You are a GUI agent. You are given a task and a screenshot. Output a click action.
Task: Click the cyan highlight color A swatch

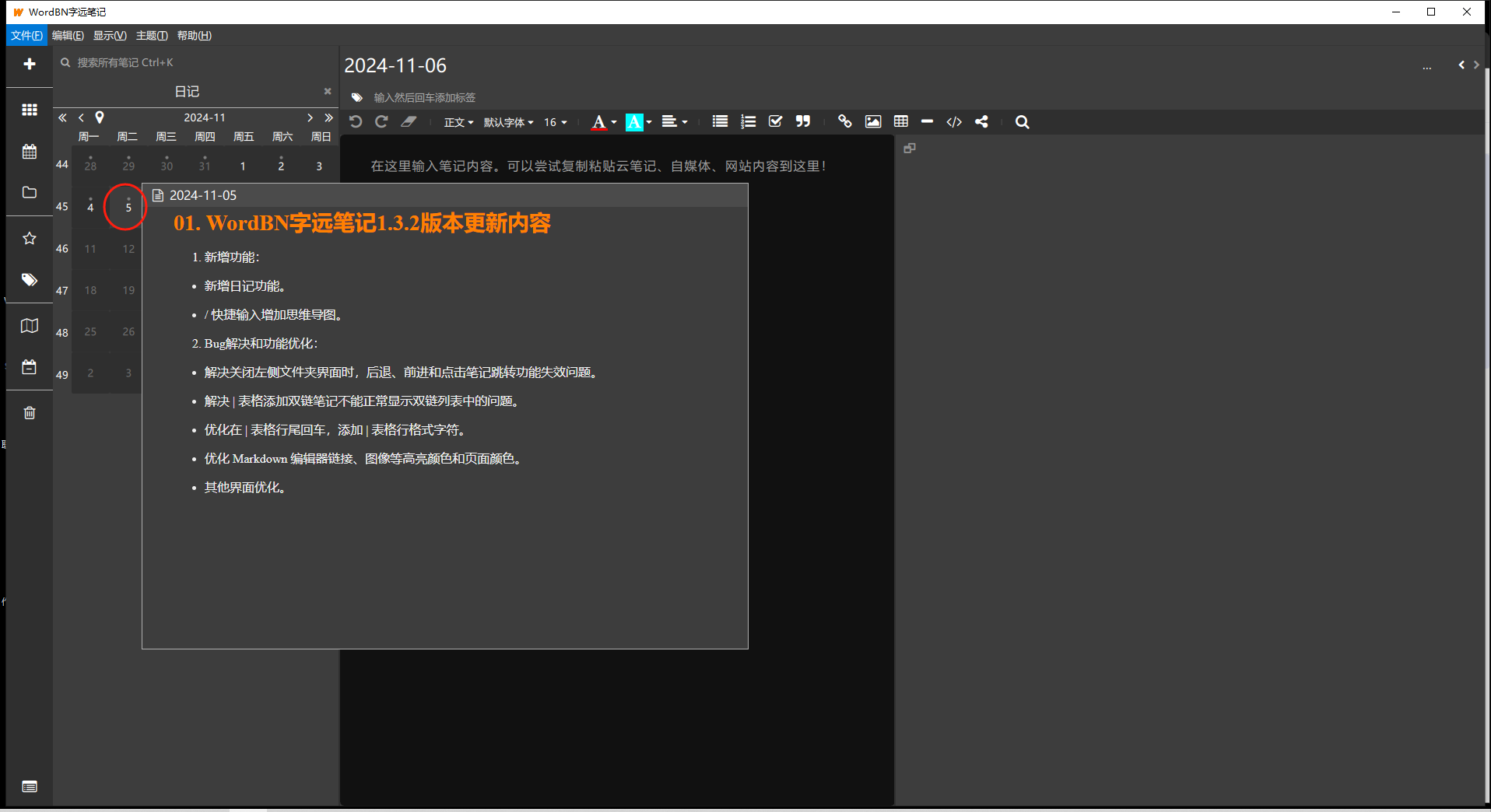click(634, 122)
